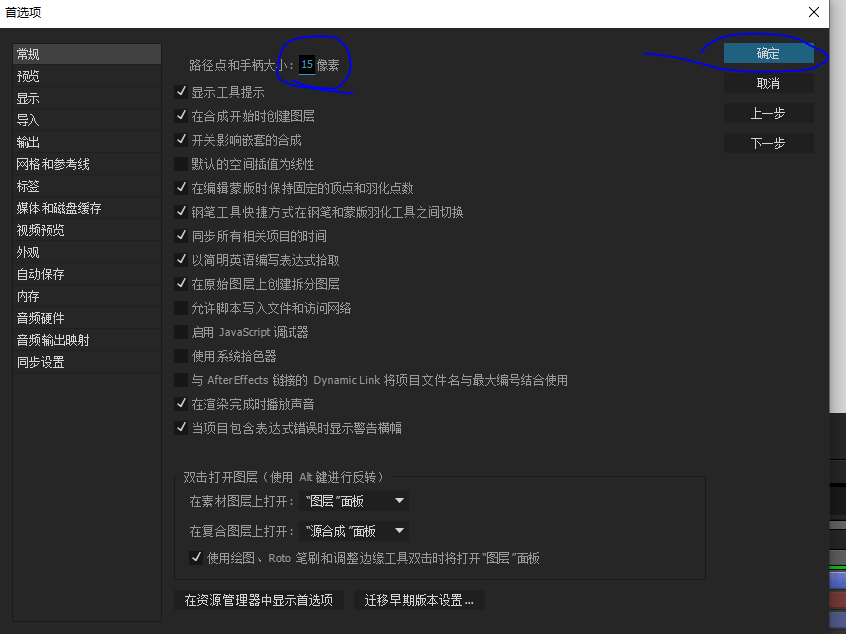The height and width of the screenshot is (634, 846).
Task: Enable 允许脚本写入文件和访问网络
Action: 181,307
